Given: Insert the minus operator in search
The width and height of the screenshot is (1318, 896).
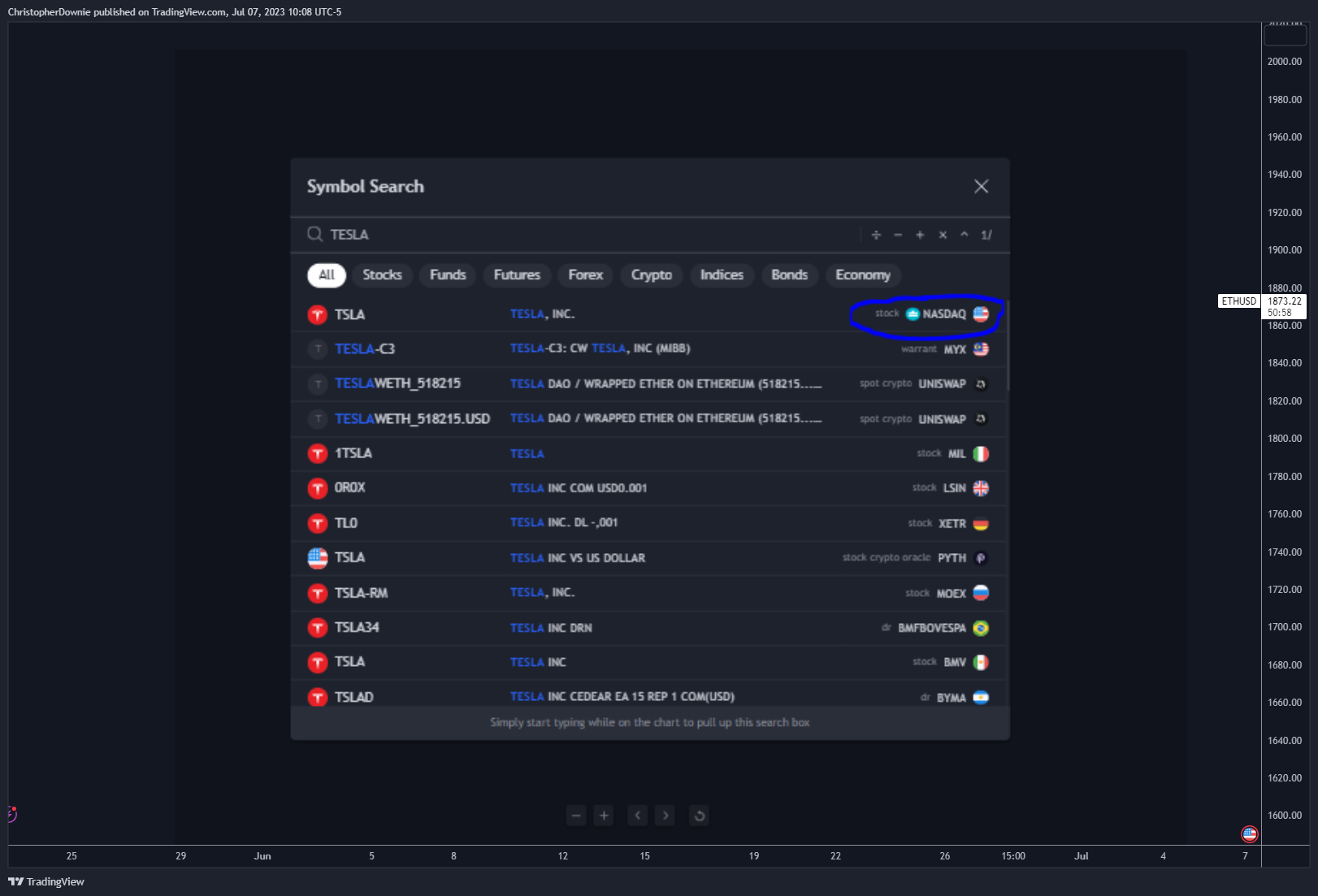Looking at the screenshot, I should tap(898, 235).
